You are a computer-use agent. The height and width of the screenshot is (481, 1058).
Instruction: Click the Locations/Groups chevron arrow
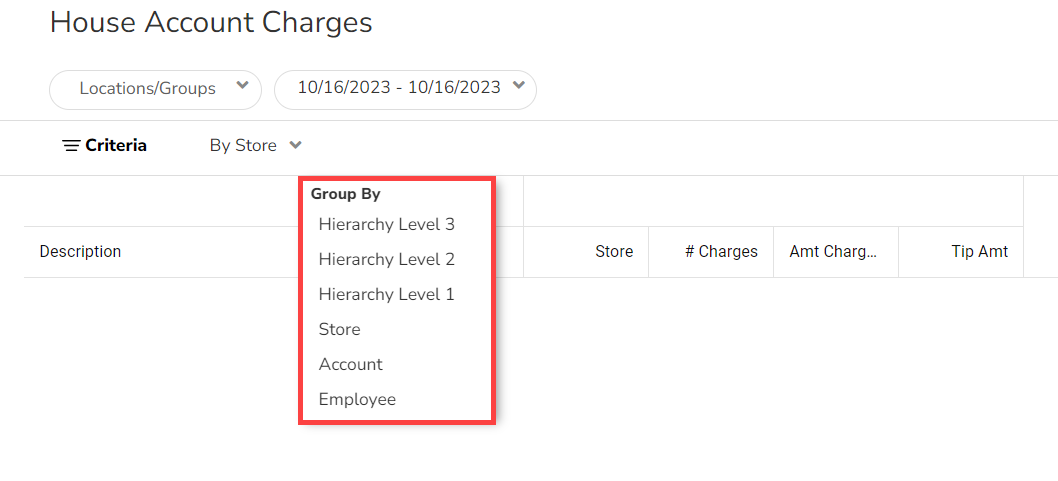pos(242,87)
